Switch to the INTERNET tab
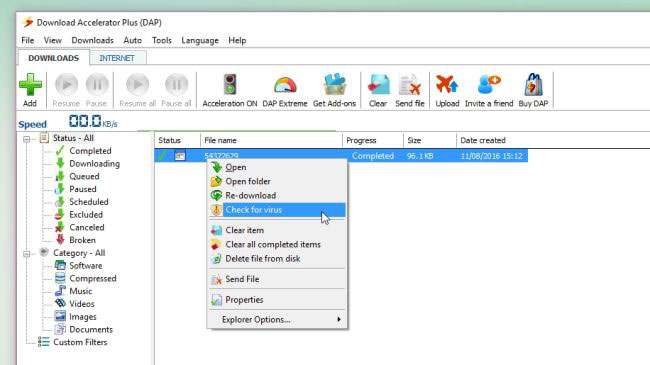650x365 pixels. 117,58
